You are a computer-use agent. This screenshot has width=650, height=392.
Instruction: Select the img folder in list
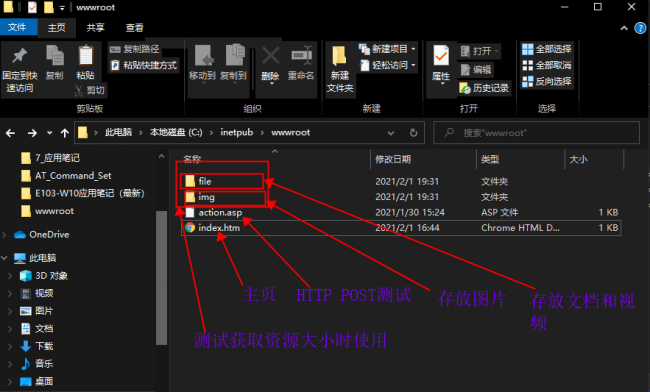tap(206, 197)
